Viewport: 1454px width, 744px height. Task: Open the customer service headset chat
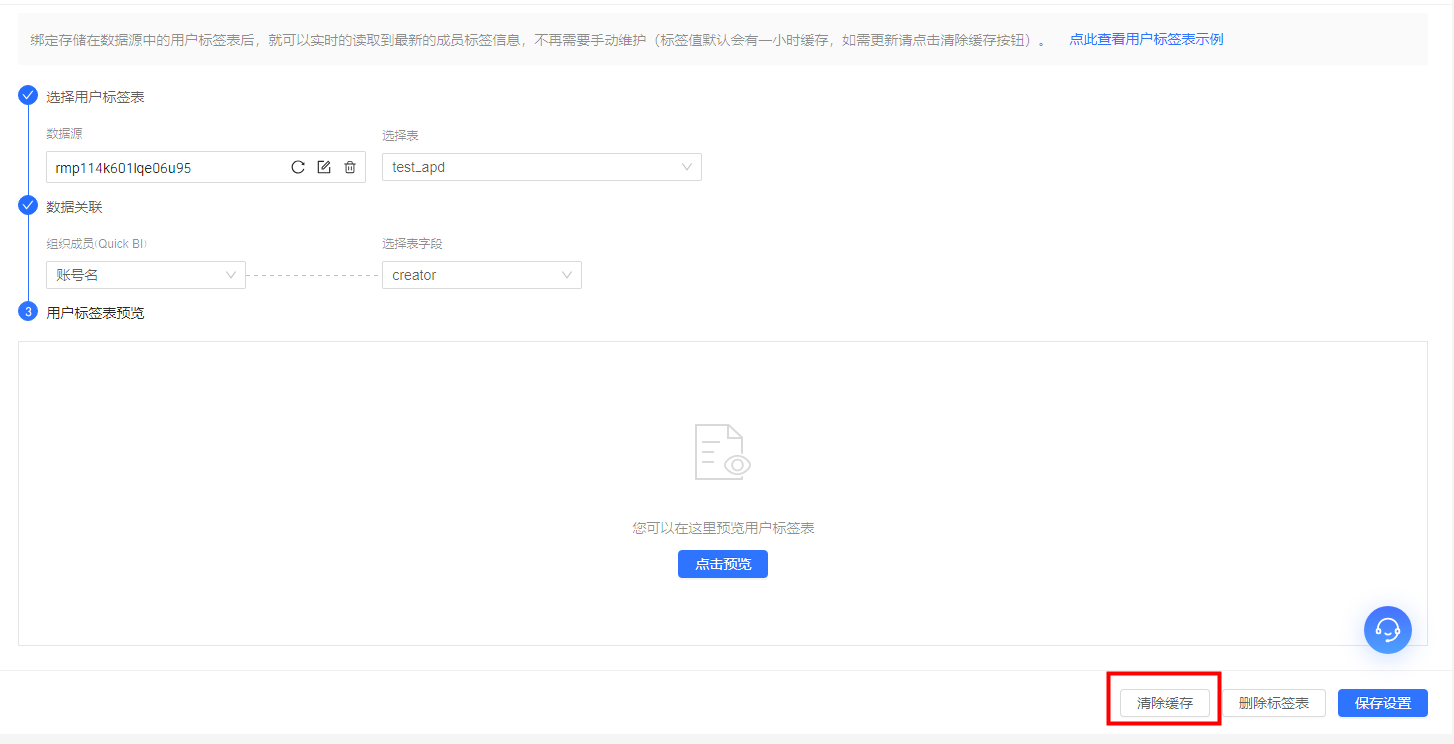(x=1388, y=630)
